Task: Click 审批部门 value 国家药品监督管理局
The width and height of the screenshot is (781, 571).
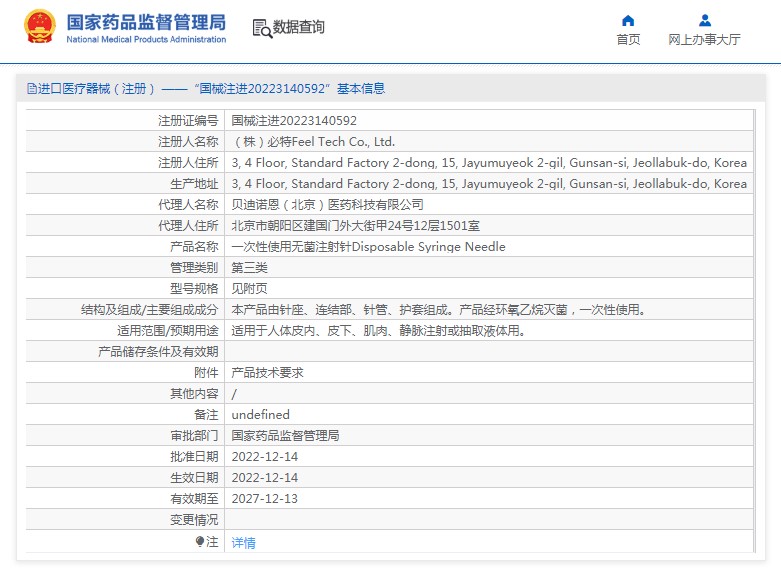Action: [x=285, y=435]
